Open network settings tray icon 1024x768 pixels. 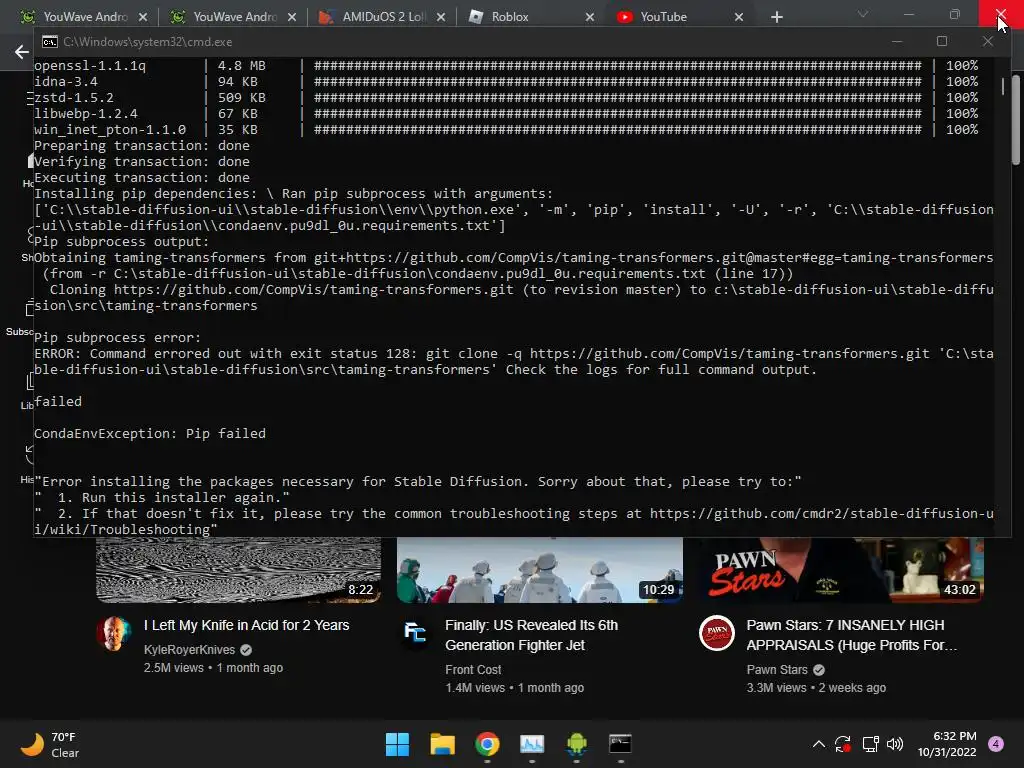(x=870, y=744)
